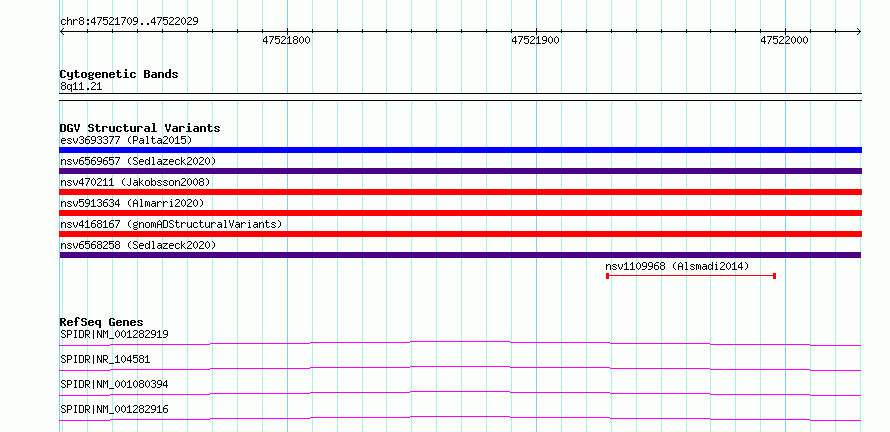Screen dimensions: 890x432
Task: Click the ruler's left end arrow
Action: 62,32
